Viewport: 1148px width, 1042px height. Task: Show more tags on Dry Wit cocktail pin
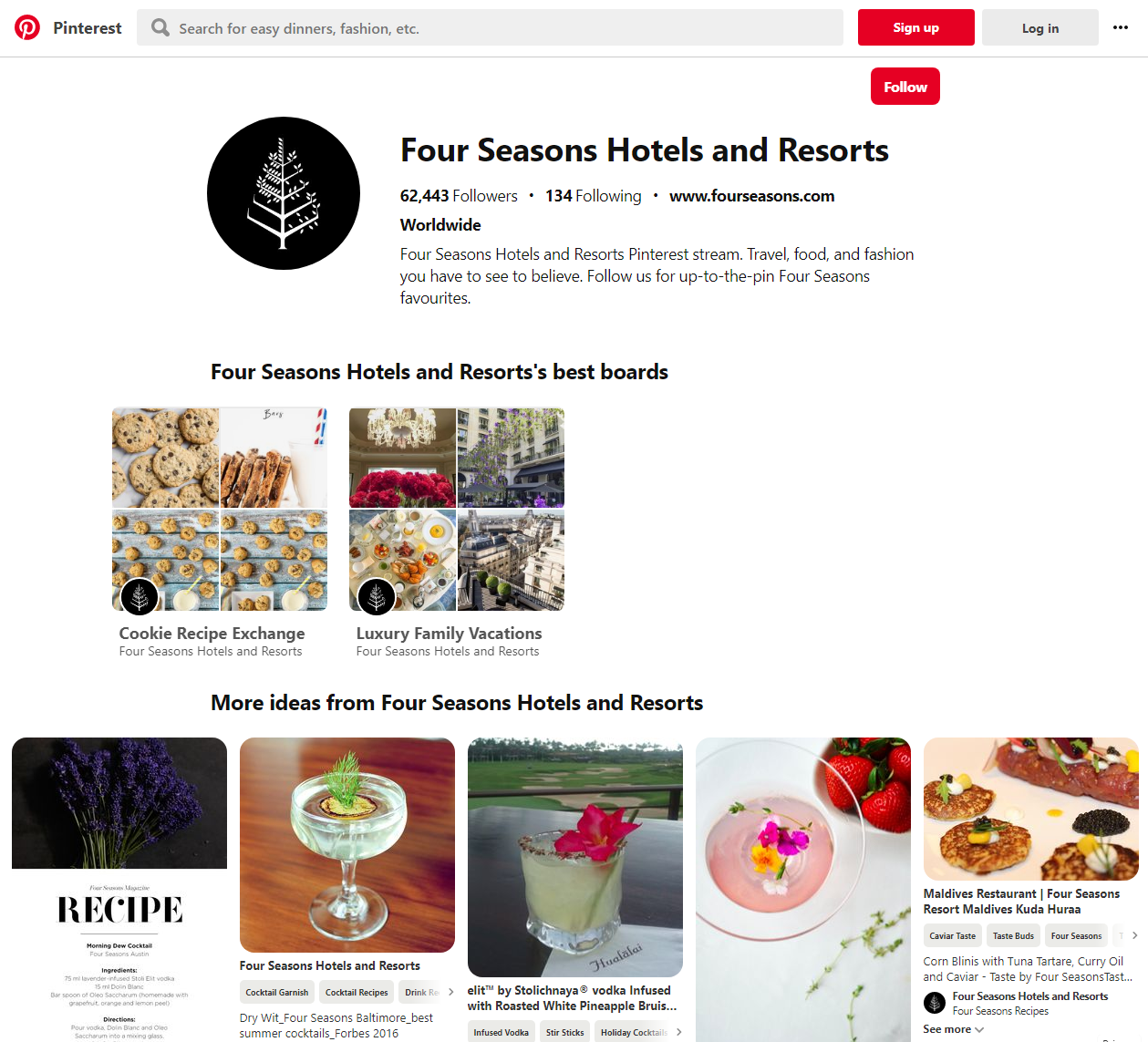click(450, 992)
